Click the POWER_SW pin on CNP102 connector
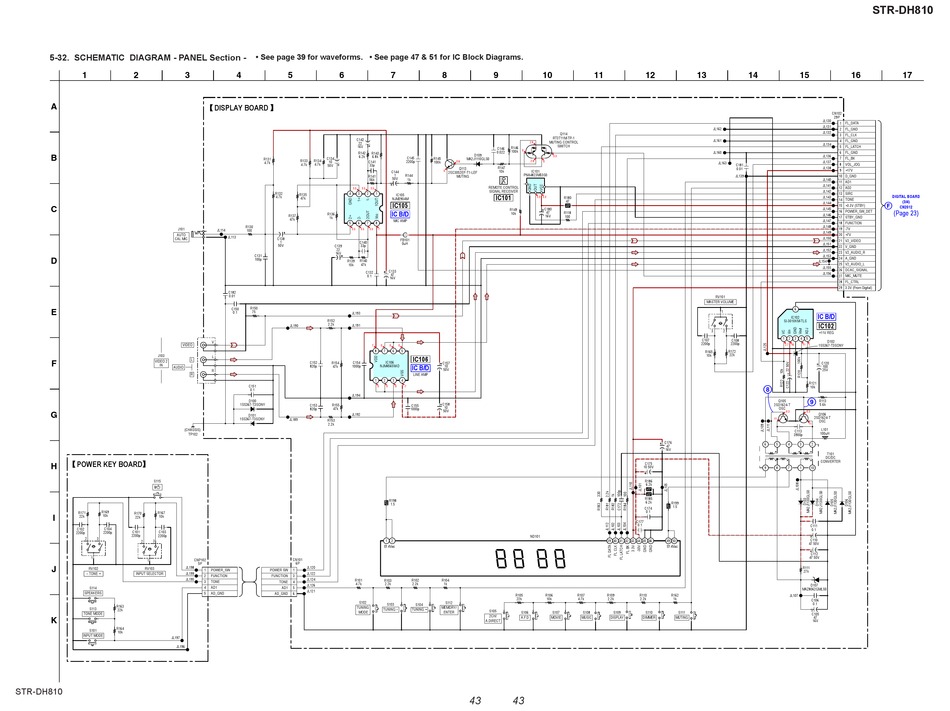The width and height of the screenshot is (950, 711). pyautogui.click(x=221, y=570)
